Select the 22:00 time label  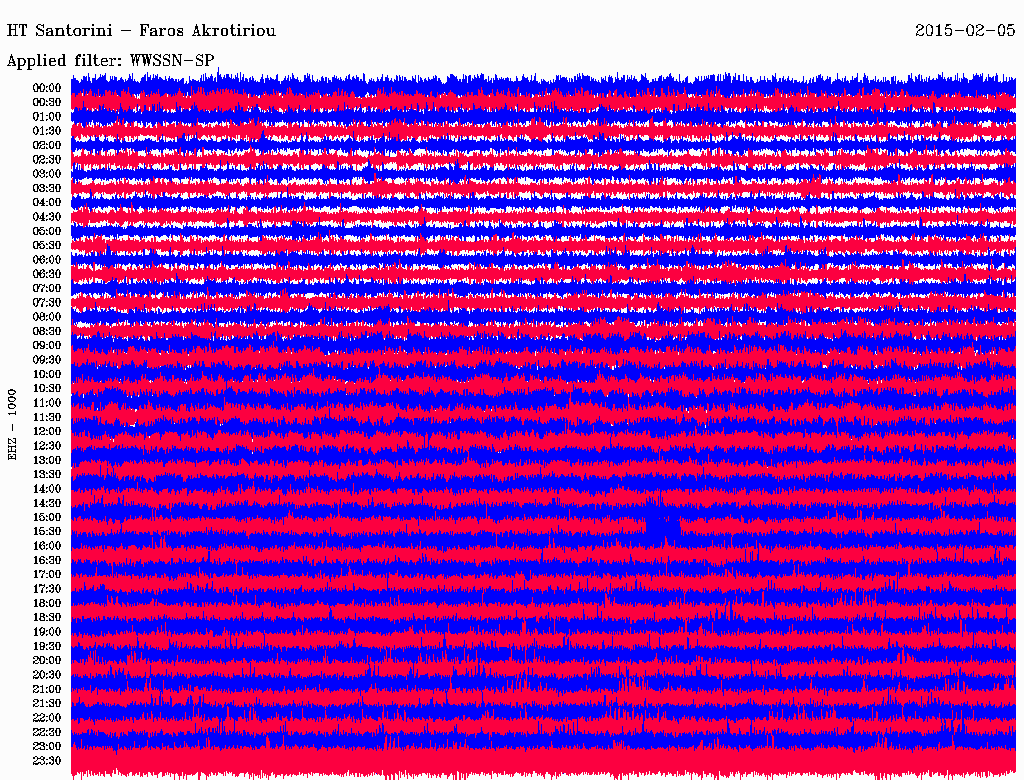point(46,718)
